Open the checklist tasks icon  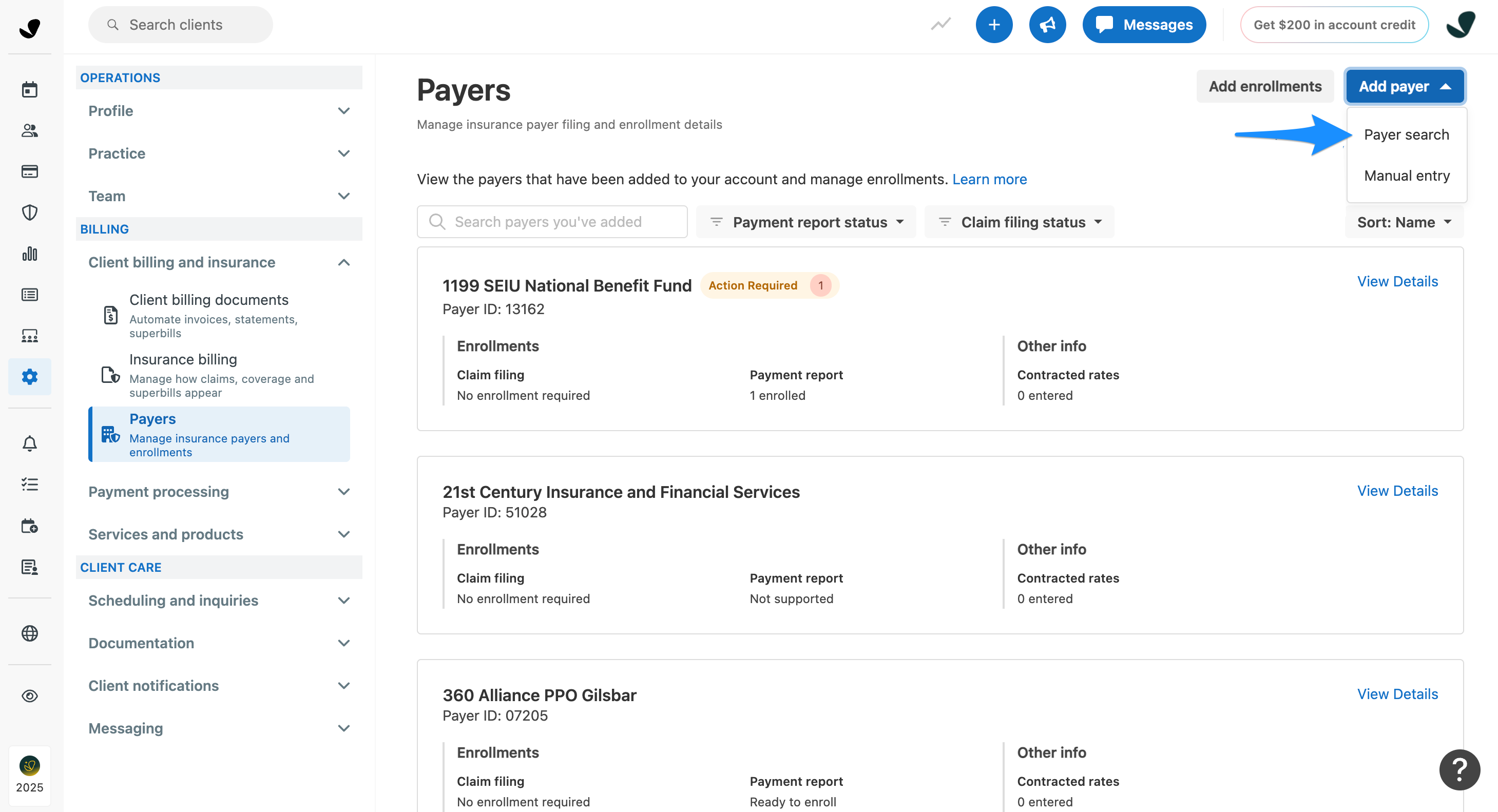[x=30, y=485]
